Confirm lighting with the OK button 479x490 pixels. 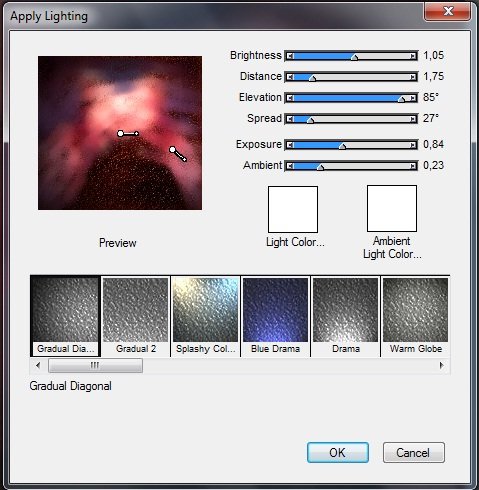click(x=338, y=453)
